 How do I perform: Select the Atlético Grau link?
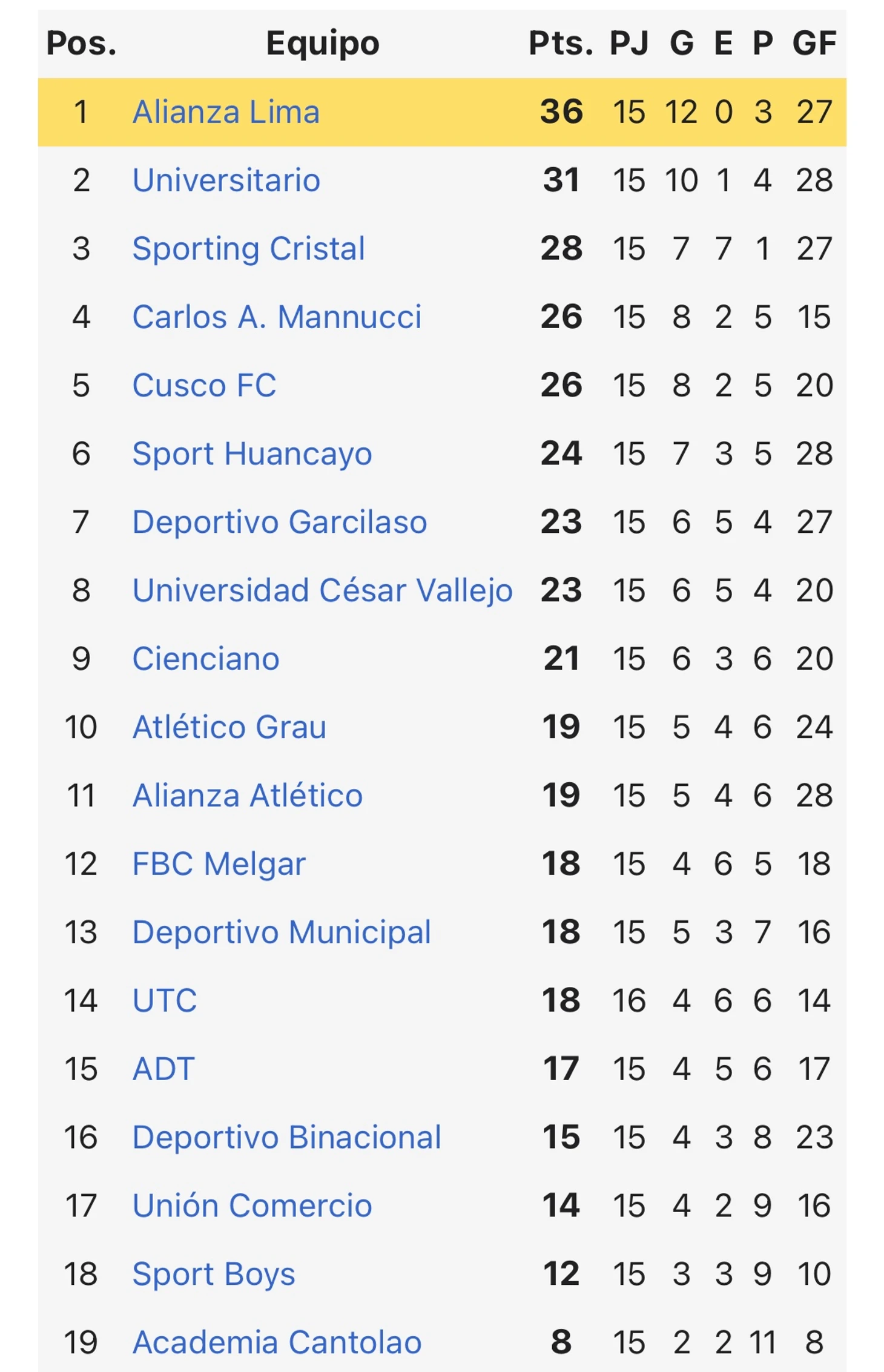tap(229, 727)
